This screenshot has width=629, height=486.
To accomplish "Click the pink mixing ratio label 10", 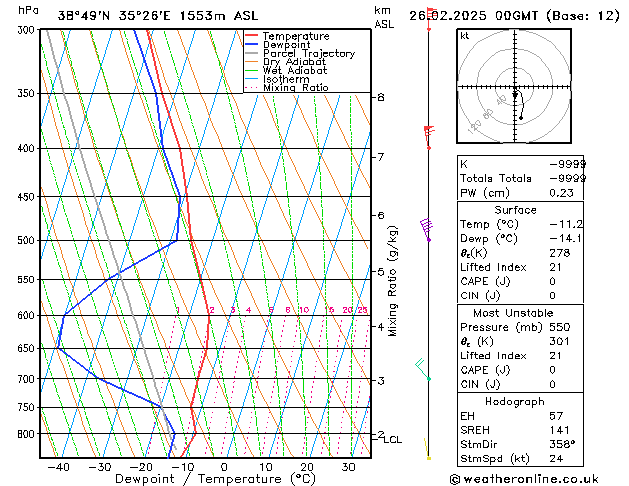I will coord(304,310).
